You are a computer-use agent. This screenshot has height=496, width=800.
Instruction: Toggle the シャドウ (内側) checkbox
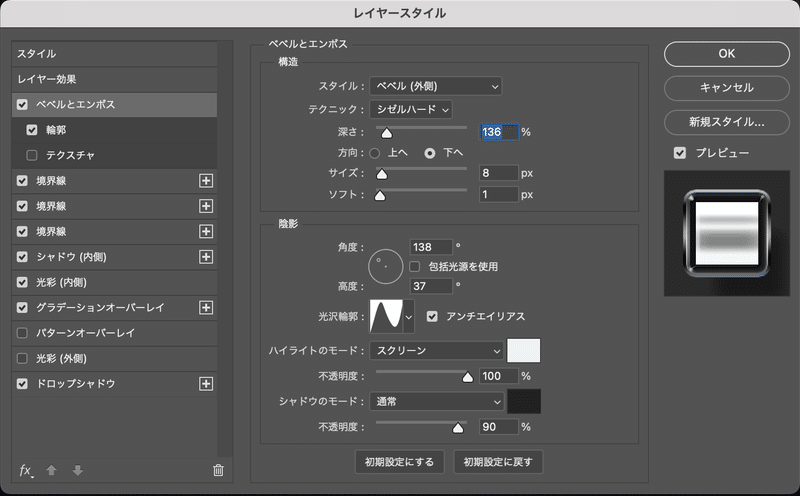[x=22, y=257]
